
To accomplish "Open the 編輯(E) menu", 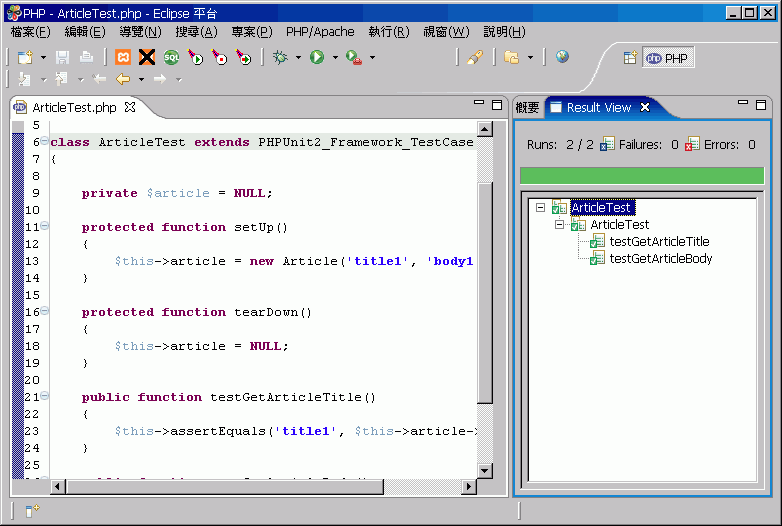I will [85, 32].
